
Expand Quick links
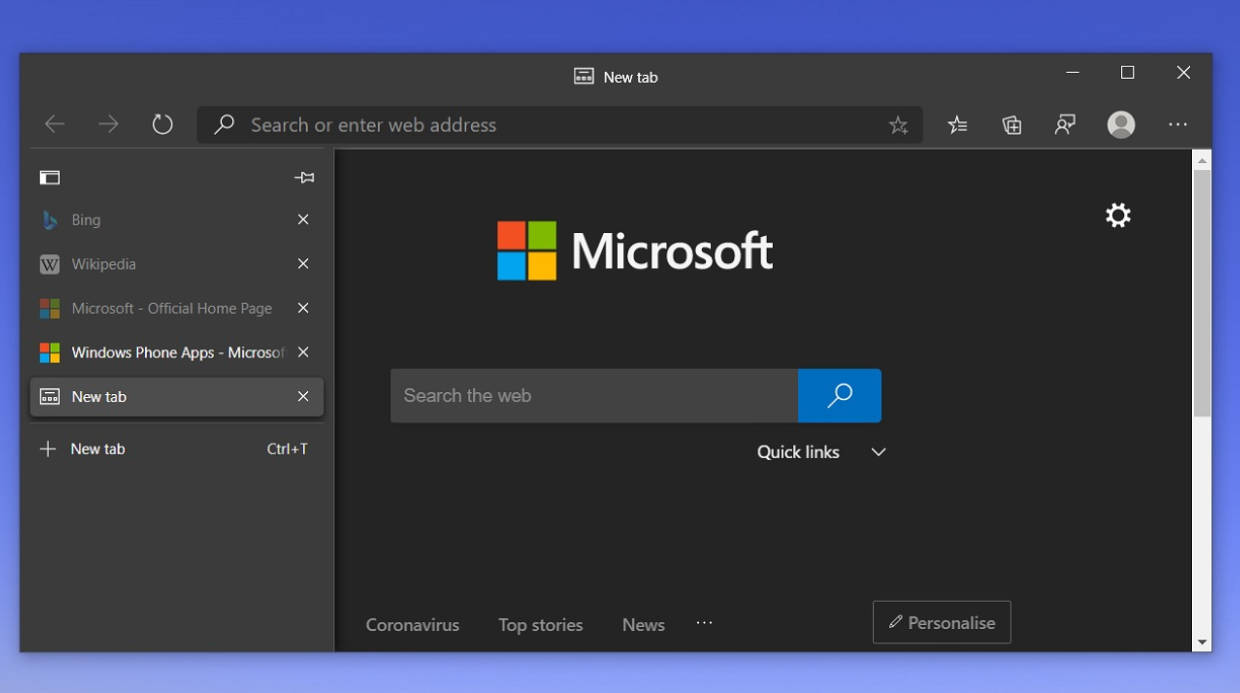tap(822, 452)
